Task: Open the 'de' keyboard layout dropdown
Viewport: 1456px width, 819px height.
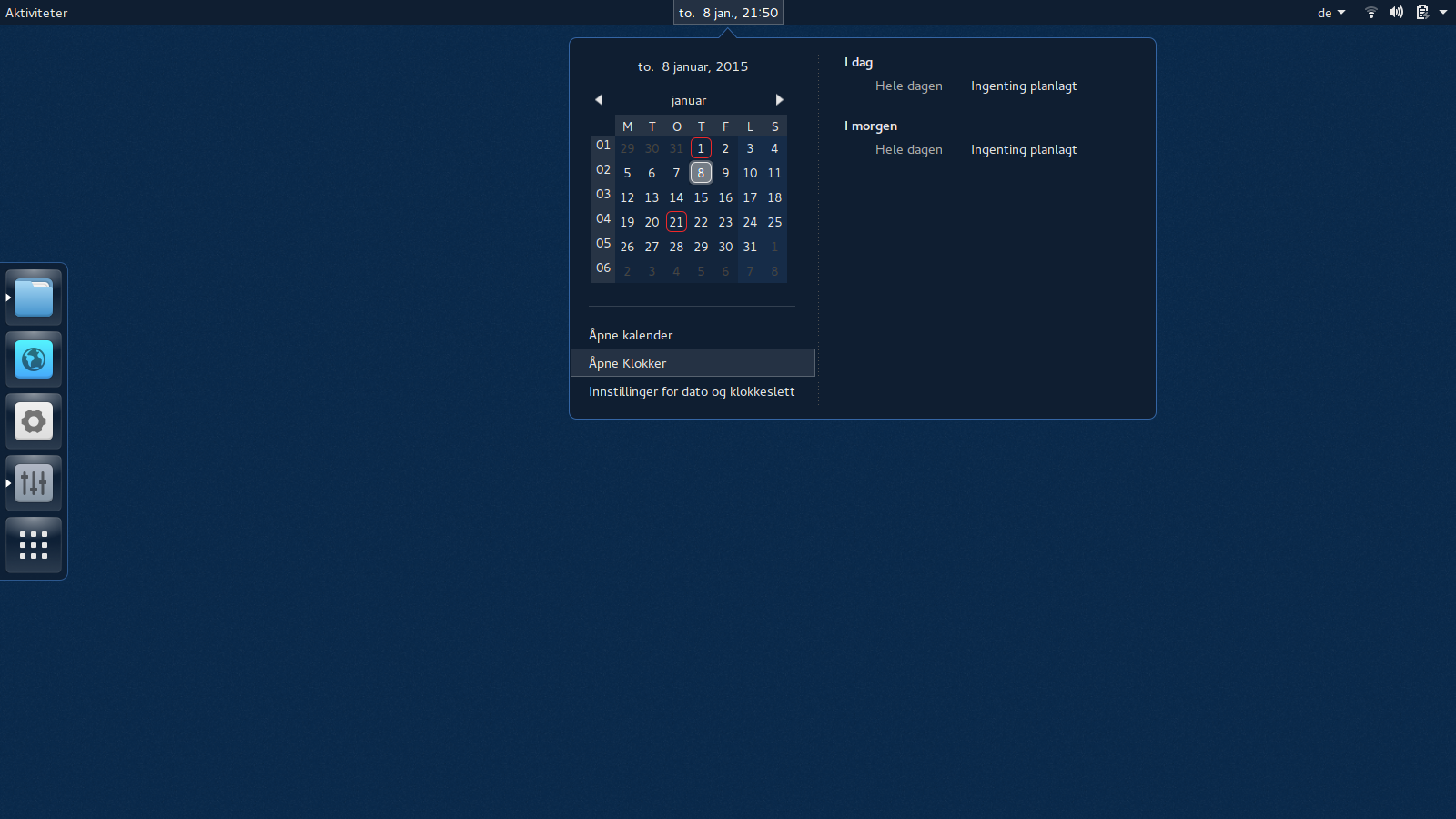Action: pos(1331,13)
